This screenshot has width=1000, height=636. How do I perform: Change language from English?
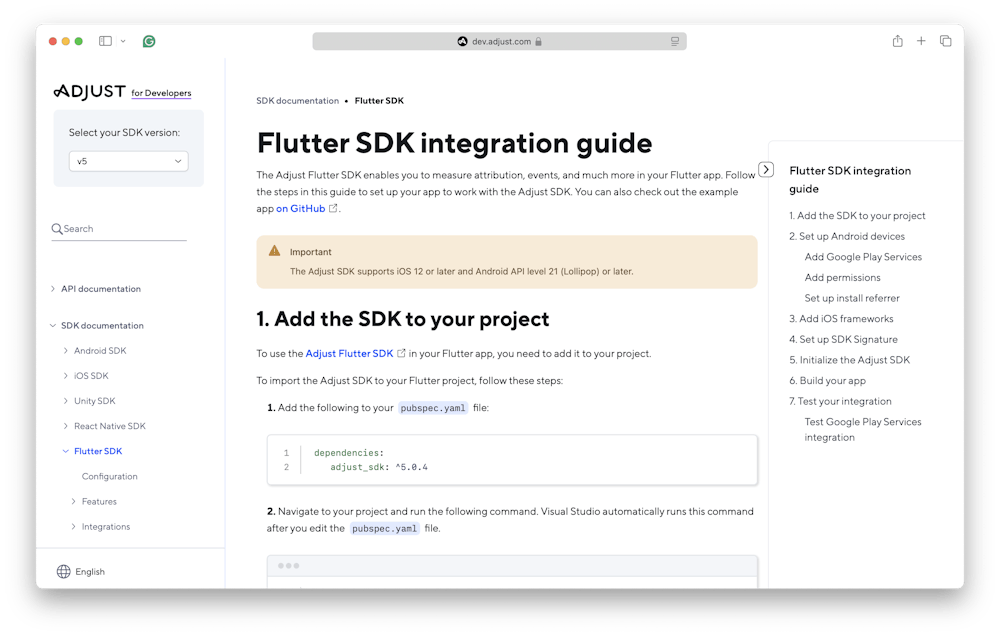(90, 572)
